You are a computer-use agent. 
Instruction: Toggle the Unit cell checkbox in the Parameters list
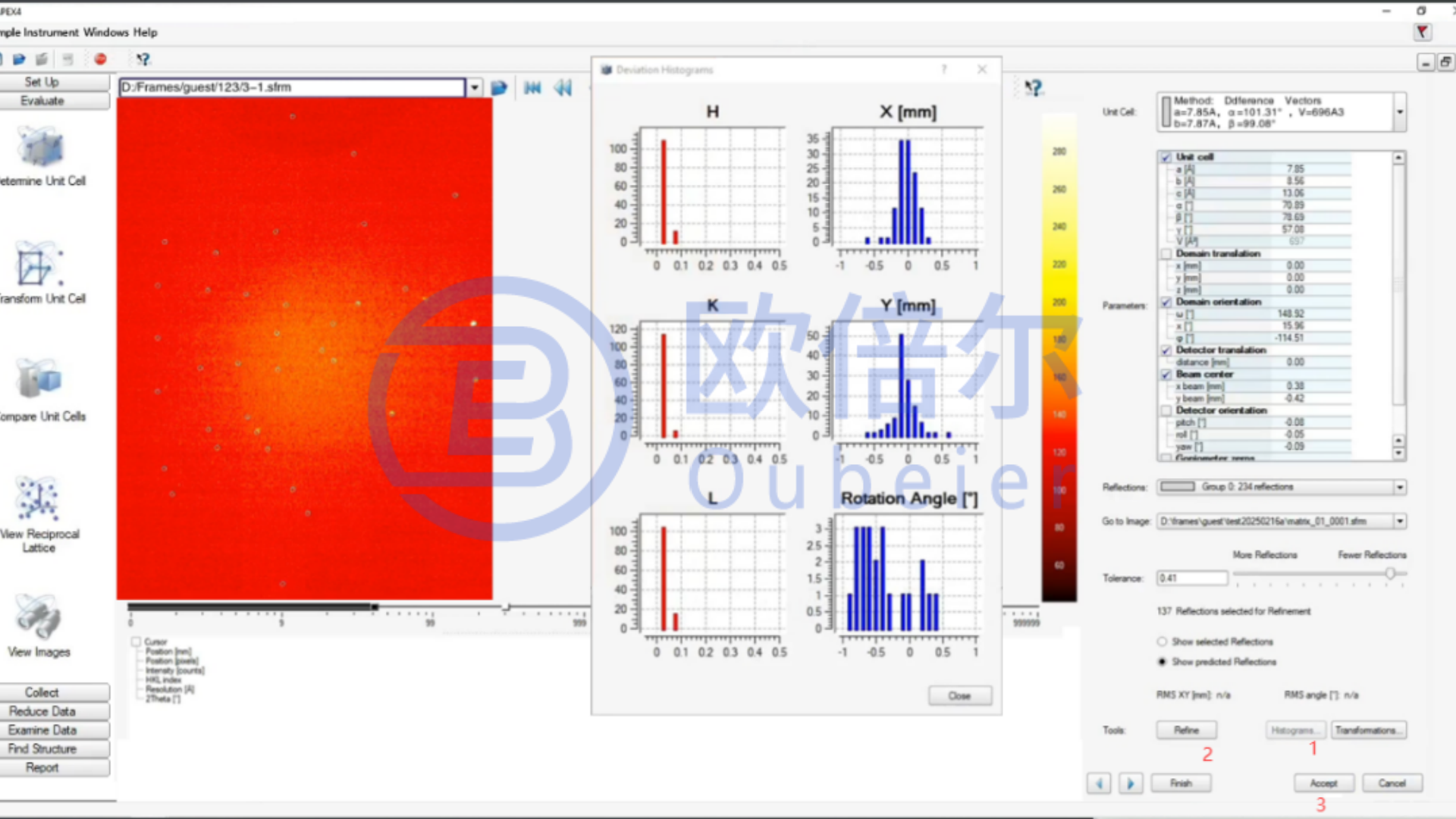click(1166, 157)
